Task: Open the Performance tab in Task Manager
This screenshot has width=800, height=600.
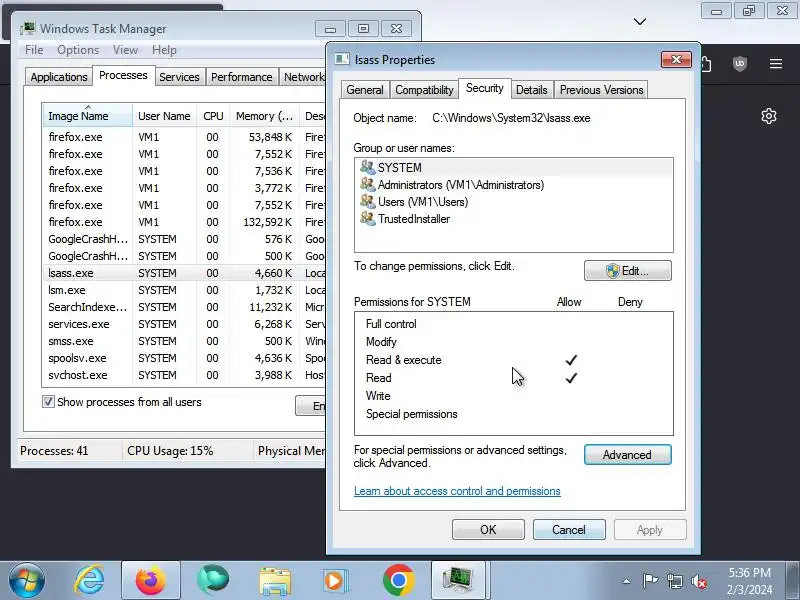Action: (x=242, y=77)
